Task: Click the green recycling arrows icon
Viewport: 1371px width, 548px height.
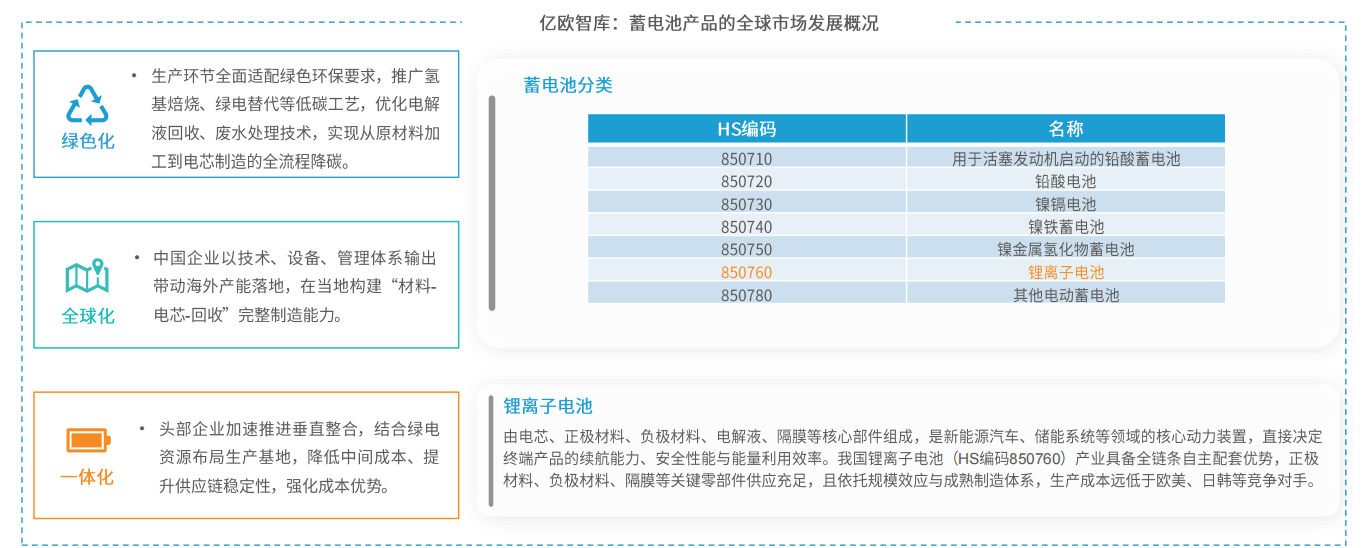Action: (87, 104)
